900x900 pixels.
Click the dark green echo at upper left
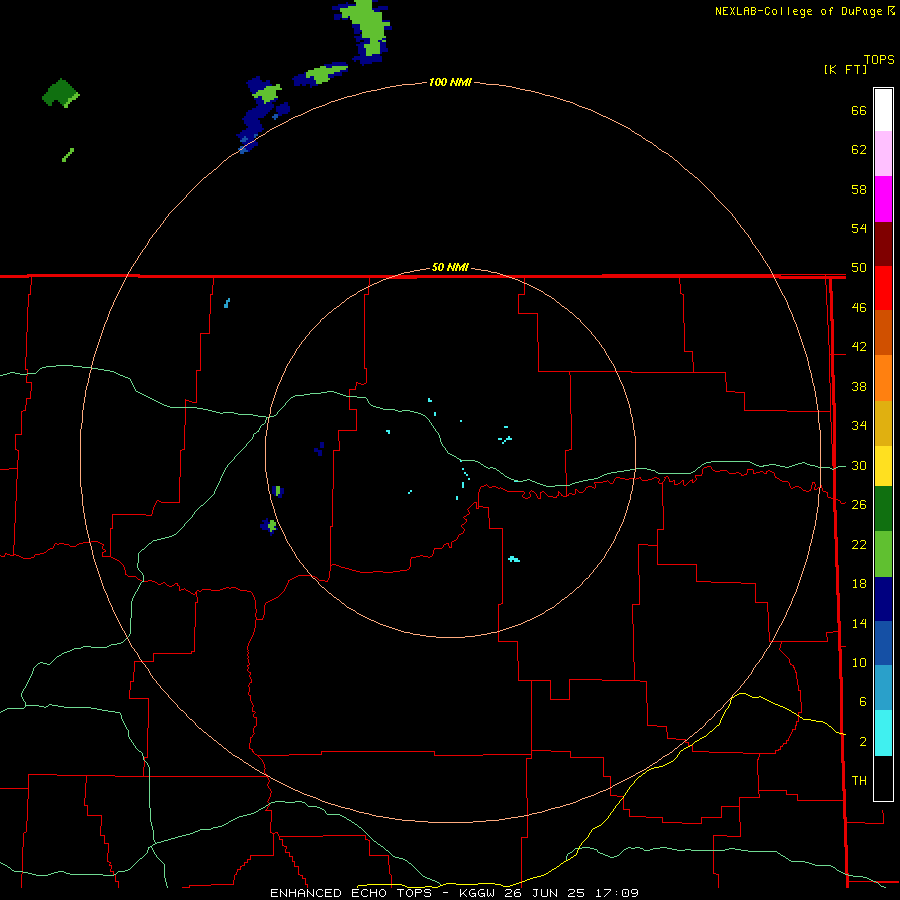tap(60, 92)
